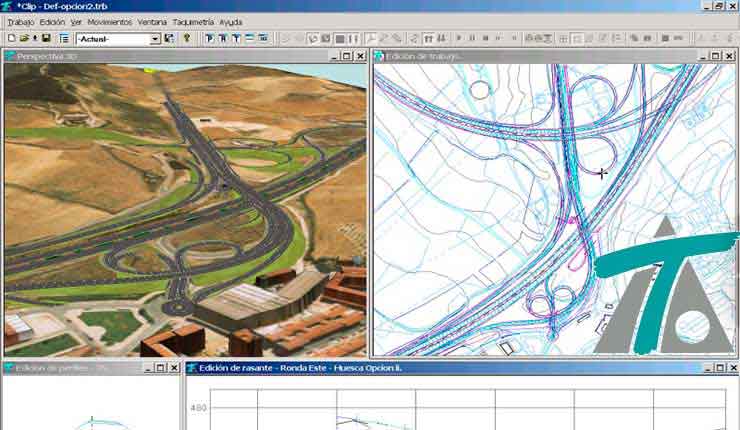Click the Open folder icon
Image resolution: width=740 pixels, height=430 pixels.
[x=24, y=38]
